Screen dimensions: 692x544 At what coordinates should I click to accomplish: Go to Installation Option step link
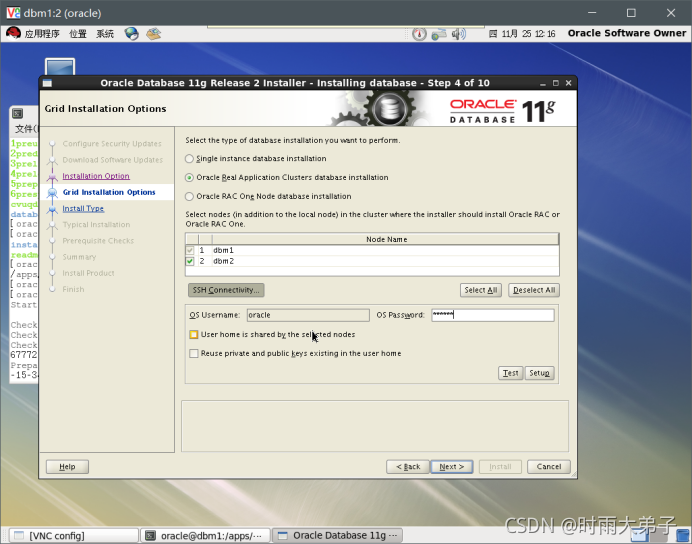96,176
